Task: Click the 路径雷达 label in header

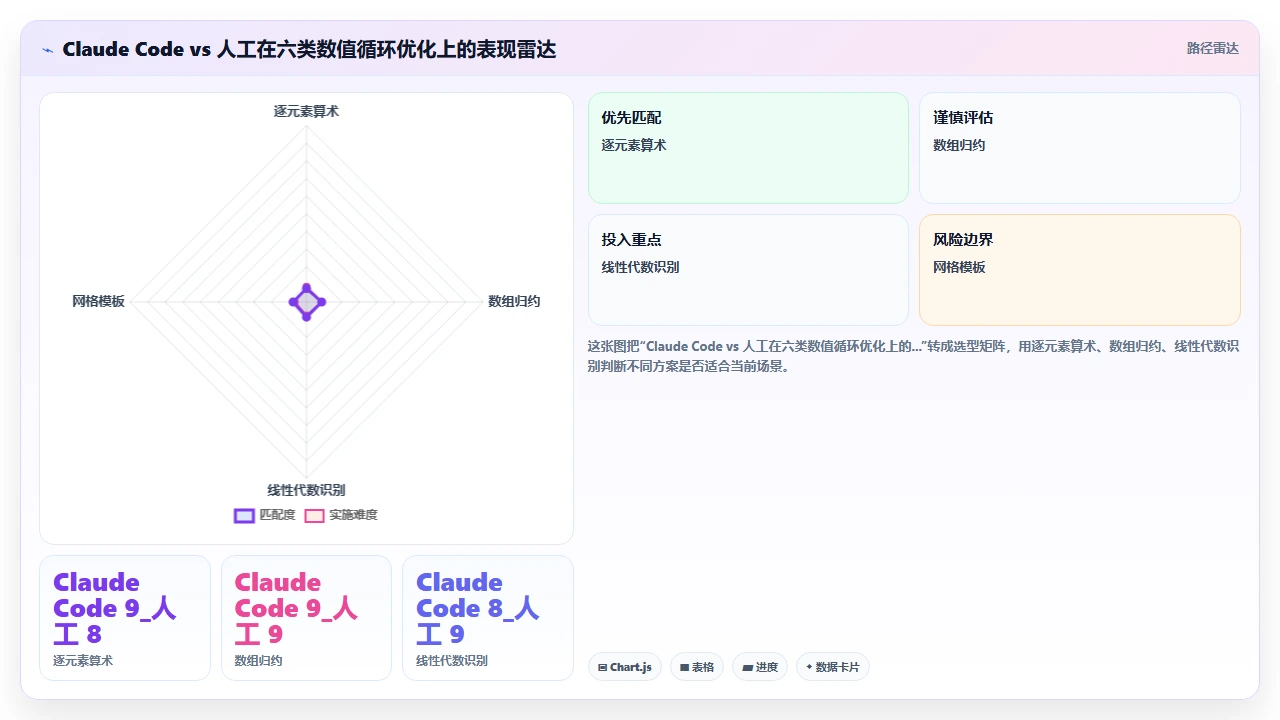Action: coord(1213,48)
